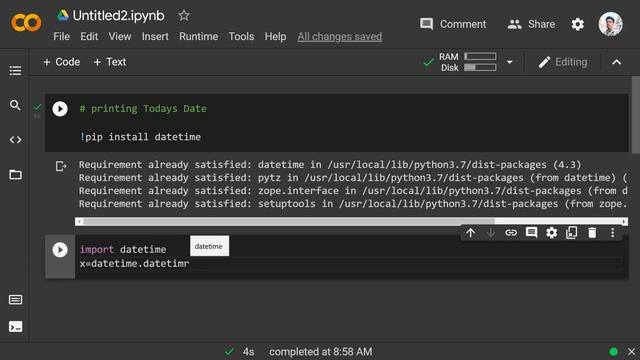Image resolution: width=640 pixels, height=360 pixels.
Task: Open the Colab logo home link
Action: (27, 23)
